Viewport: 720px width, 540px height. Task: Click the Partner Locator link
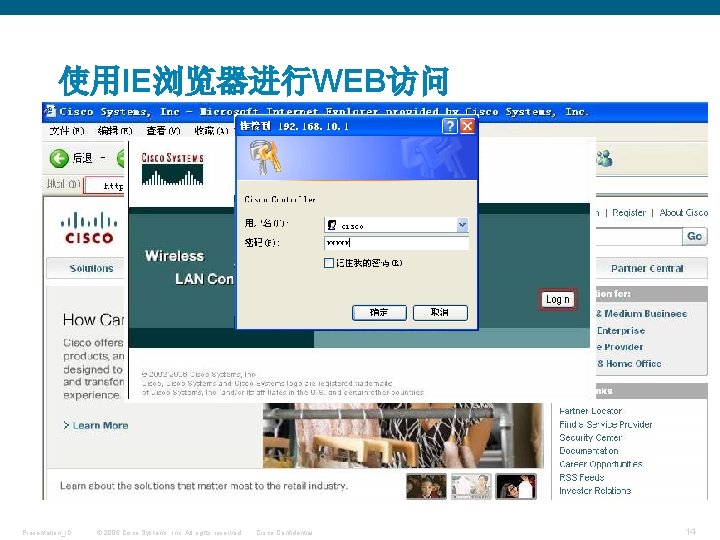[591, 411]
